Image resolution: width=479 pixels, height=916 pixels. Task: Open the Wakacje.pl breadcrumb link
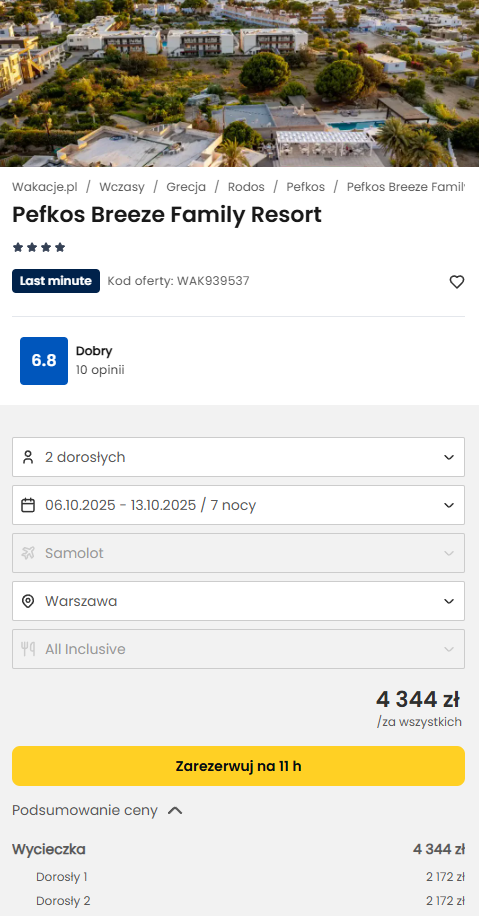coord(45,187)
